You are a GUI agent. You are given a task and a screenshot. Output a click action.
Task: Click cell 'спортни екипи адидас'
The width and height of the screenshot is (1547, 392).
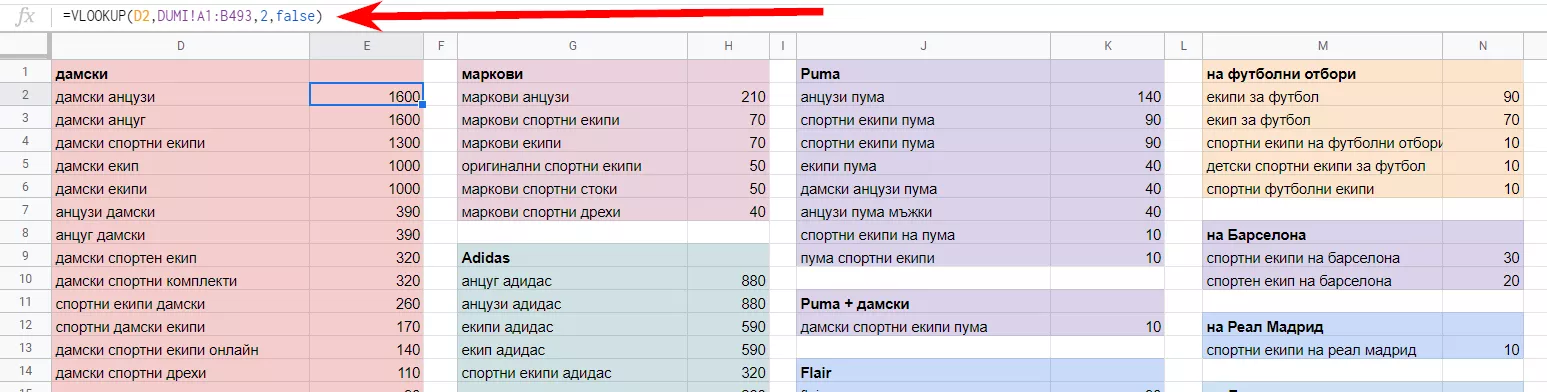point(572,373)
